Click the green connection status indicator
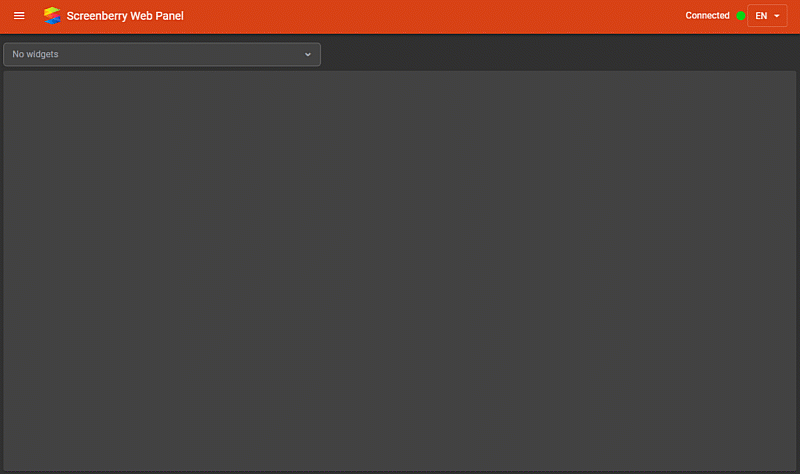 [740, 16]
